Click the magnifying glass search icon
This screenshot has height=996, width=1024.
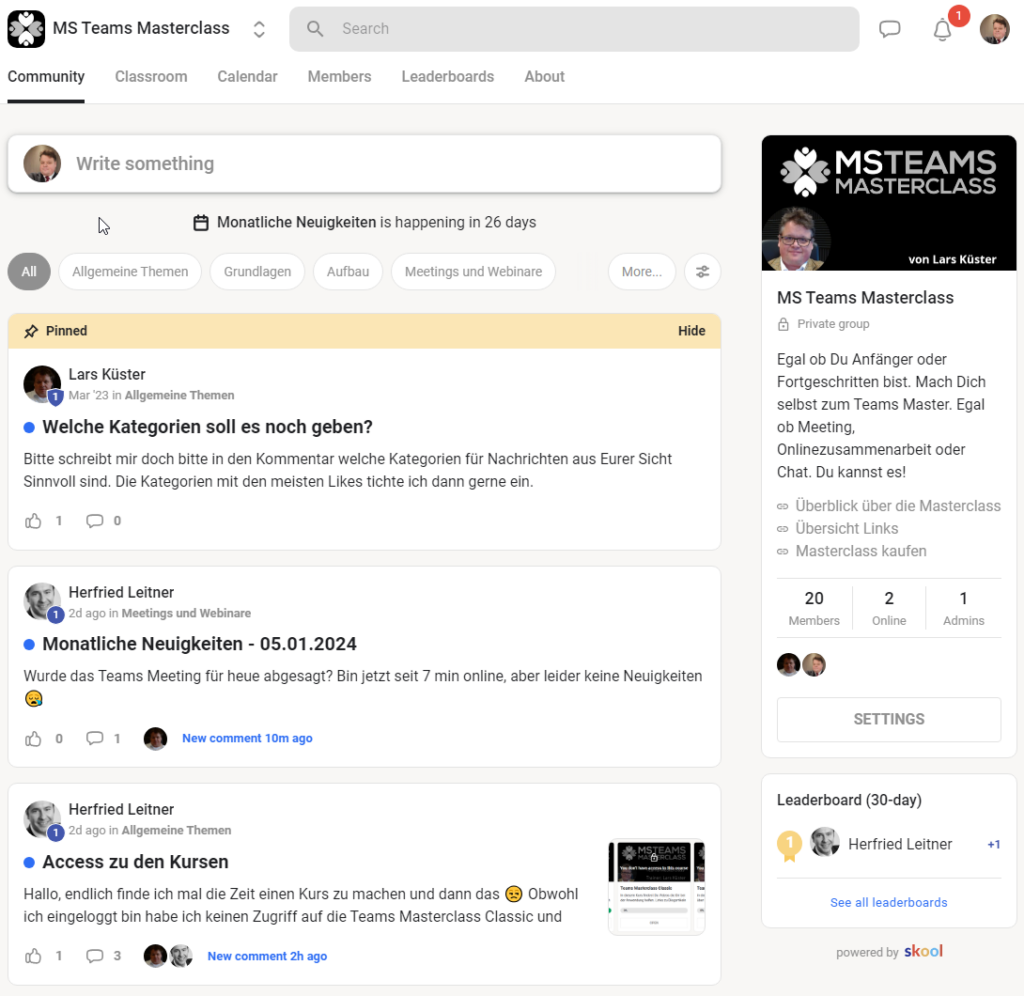(x=315, y=29)
